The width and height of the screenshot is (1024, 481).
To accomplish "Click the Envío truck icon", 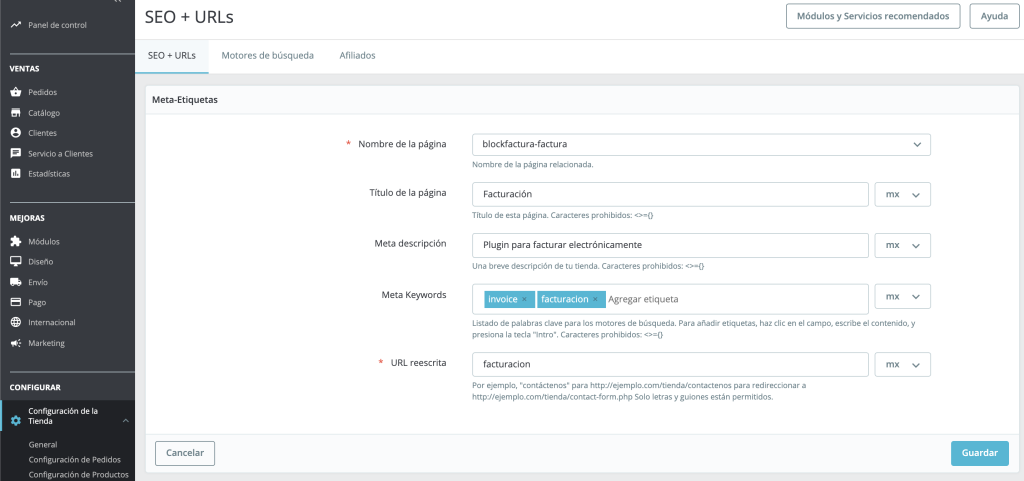I will coord(16,283).
